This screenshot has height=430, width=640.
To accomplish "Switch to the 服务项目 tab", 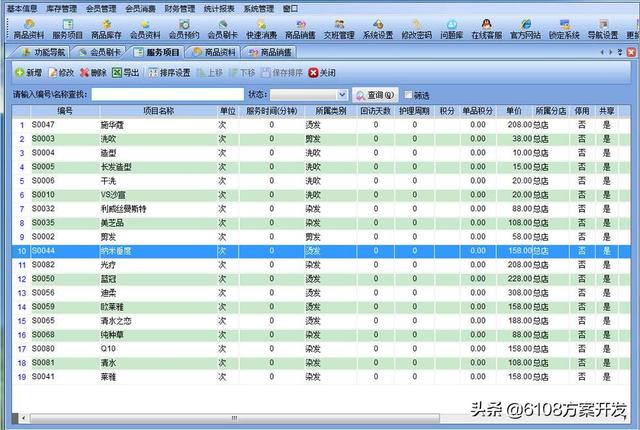I will pos(157,52).
